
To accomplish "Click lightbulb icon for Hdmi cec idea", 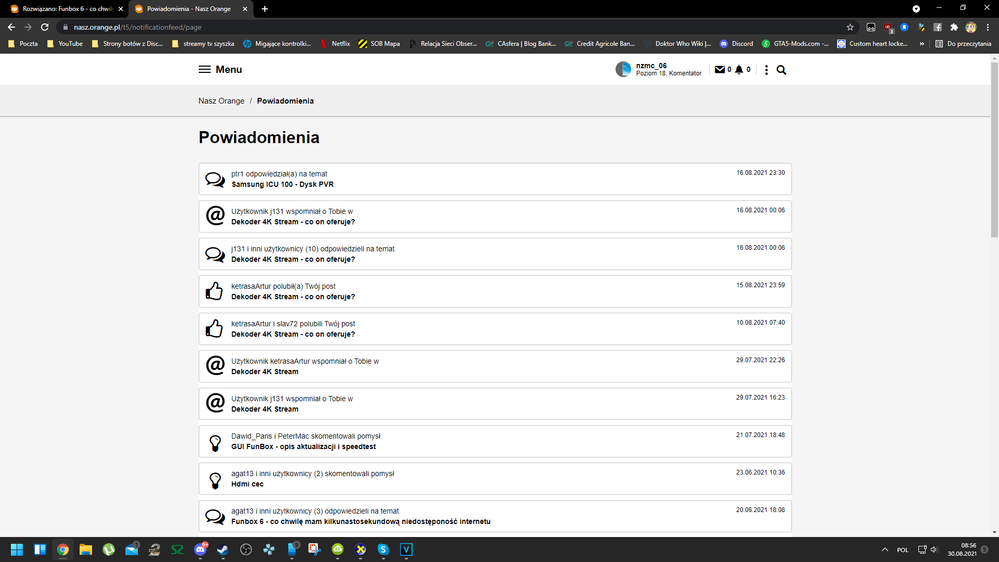I will tap(215, 479).
